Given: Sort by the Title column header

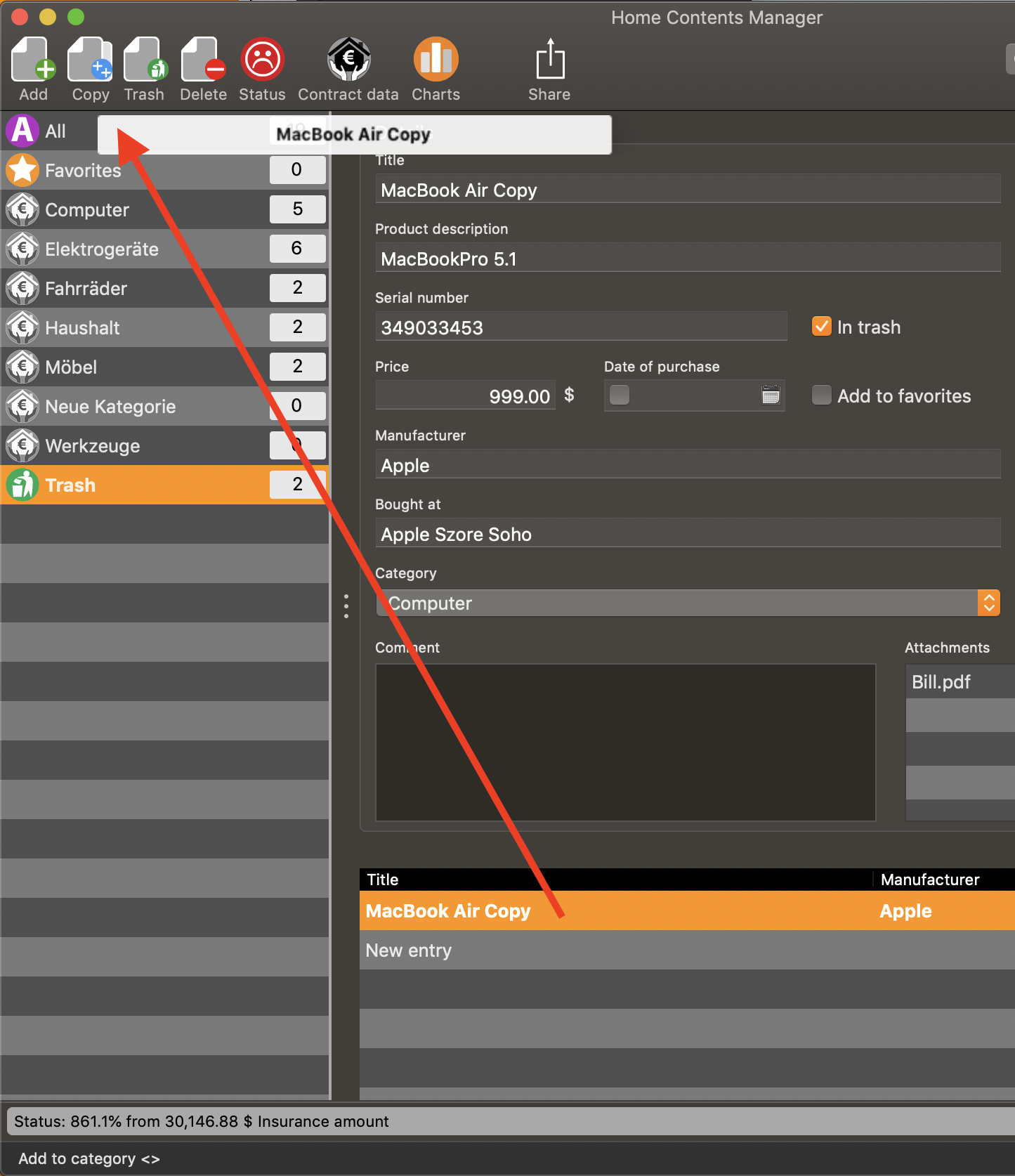Looking at the screenshot, I should [x=616, y=880].
